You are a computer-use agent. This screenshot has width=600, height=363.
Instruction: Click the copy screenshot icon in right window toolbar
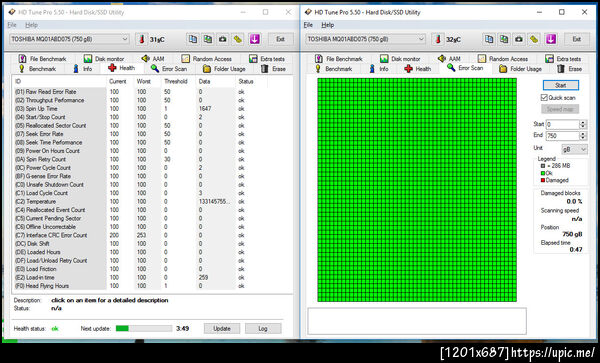(504, 39)
